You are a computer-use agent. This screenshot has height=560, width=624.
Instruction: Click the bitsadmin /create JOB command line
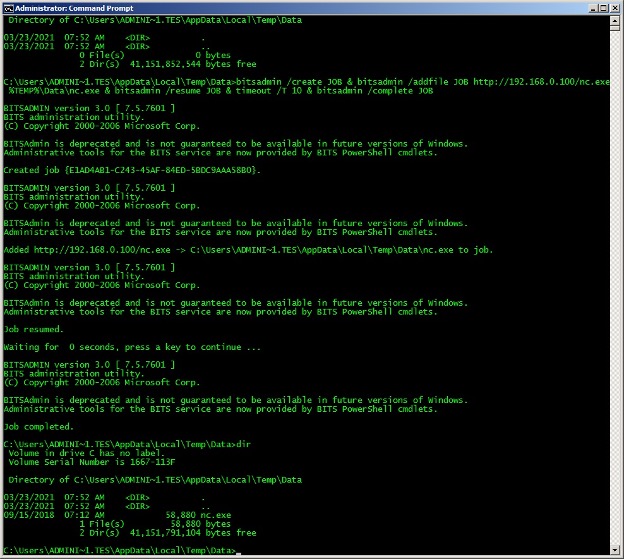click(306, 82)
